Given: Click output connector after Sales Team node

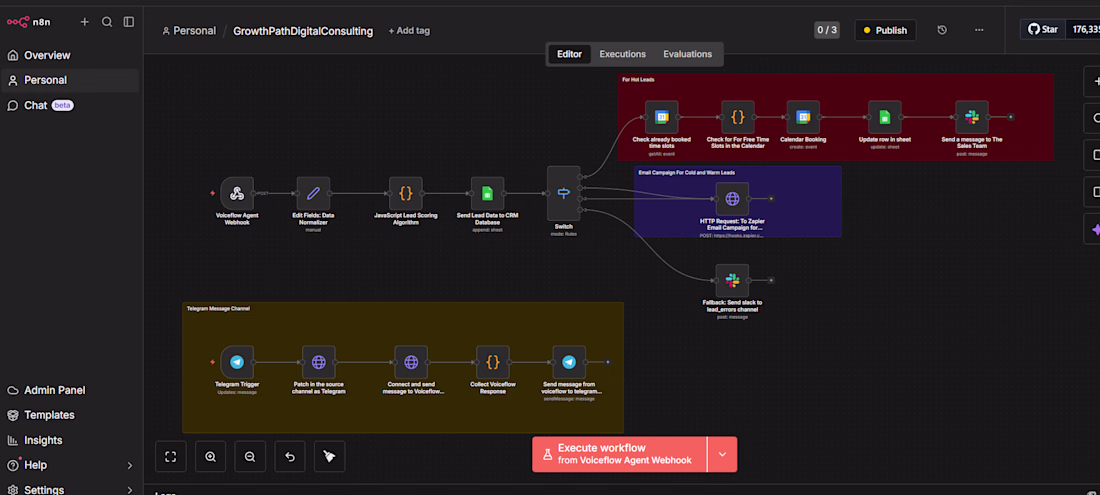Looking at the screenshot, I should point(1010,117).
